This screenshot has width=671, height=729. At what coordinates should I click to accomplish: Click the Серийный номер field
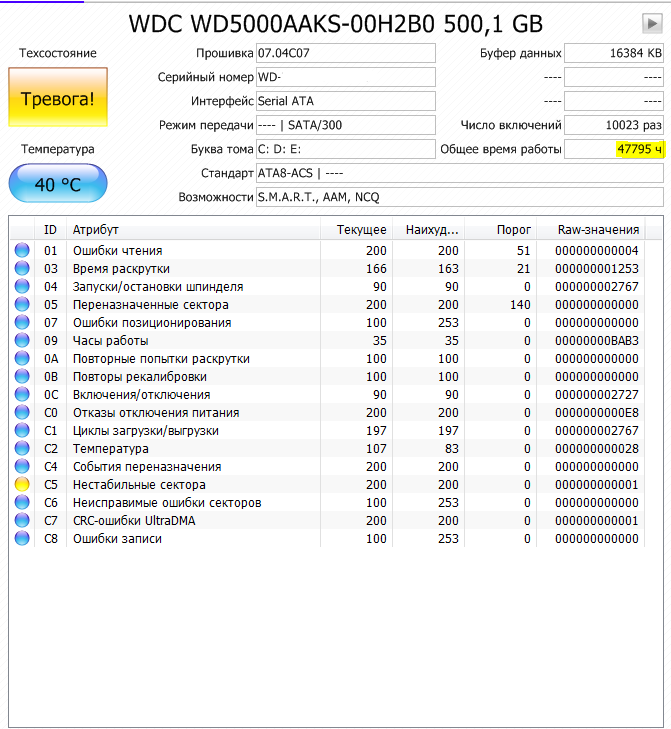(x=345, y=77)
